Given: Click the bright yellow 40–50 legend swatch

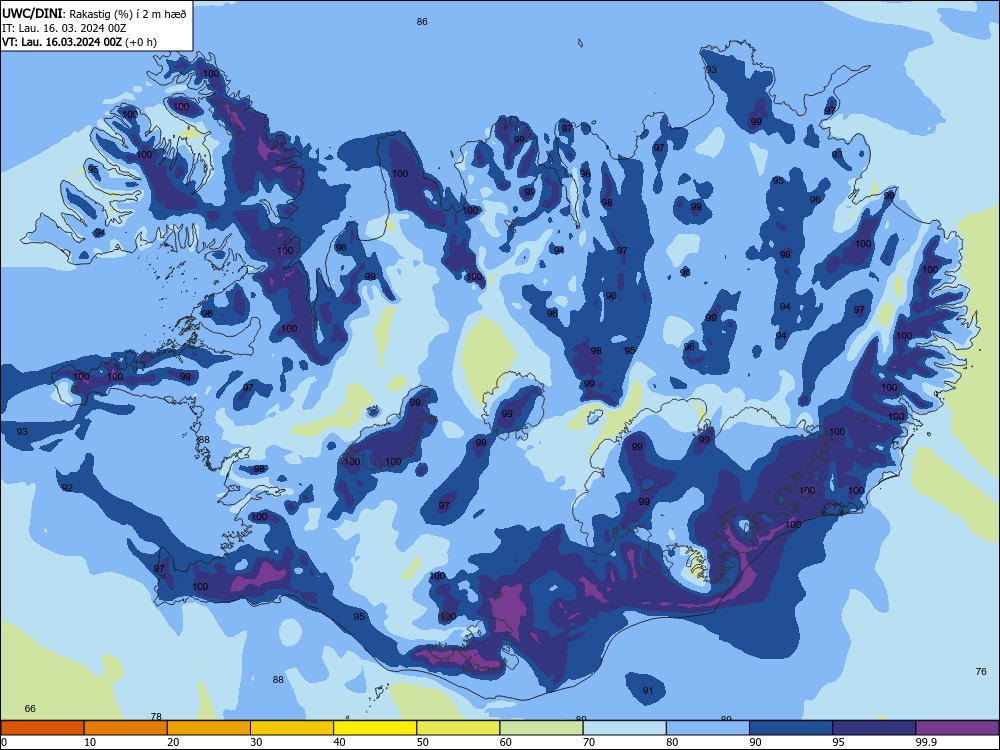Looking at the screenshot, I should click(x=375, y=728).
